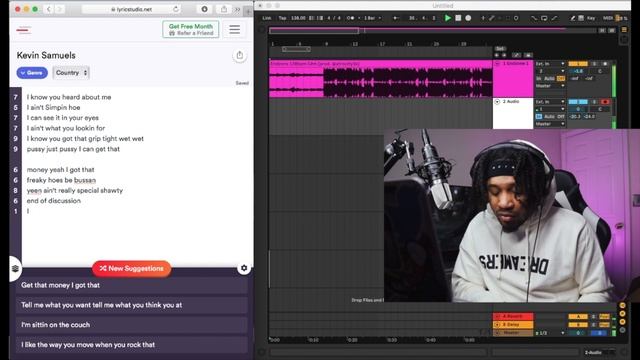Open 2 Audio track input channel dropdown
Screen dimensions: 640x360
coord(550,109)
